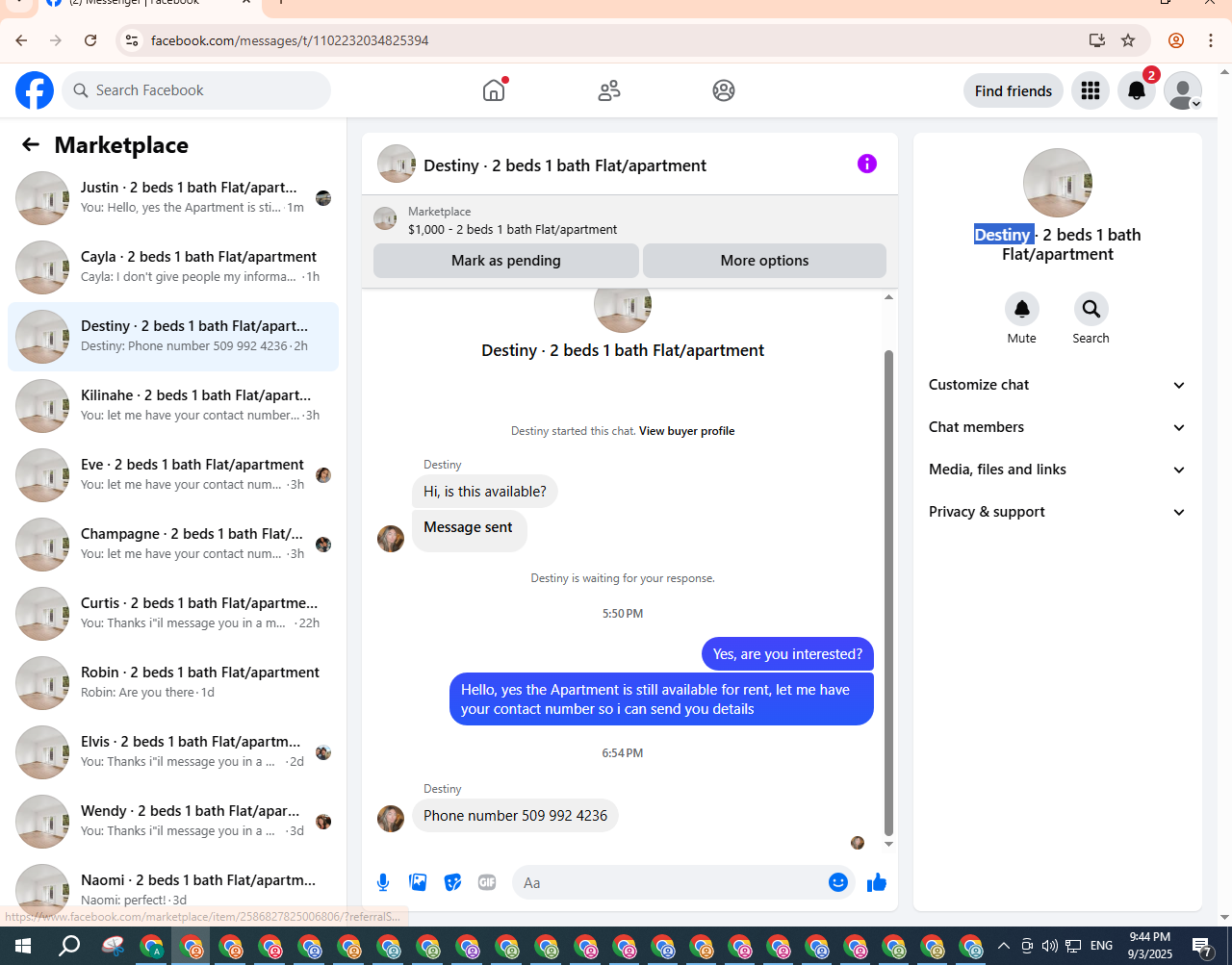1232x965 pixels.
Task: Click the back arrow beside Marketplace
Action: 31,144
